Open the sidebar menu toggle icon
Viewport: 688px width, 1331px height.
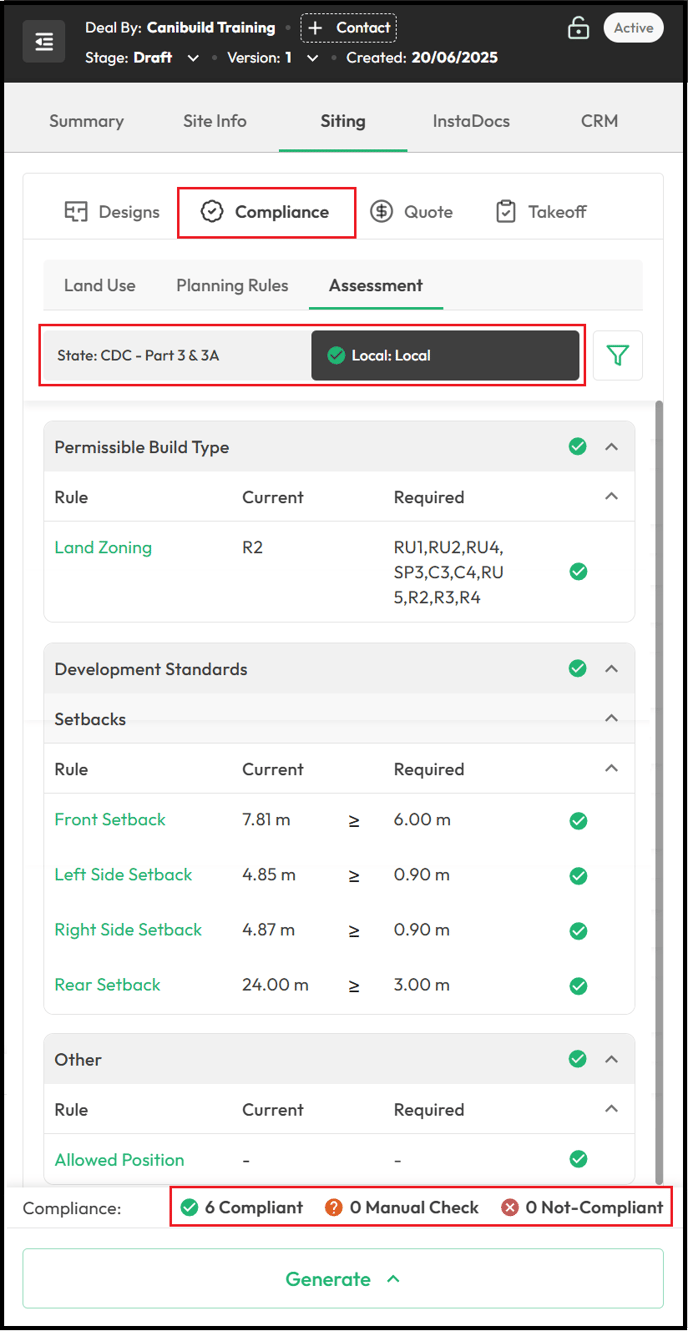click(x=44, y=42)
